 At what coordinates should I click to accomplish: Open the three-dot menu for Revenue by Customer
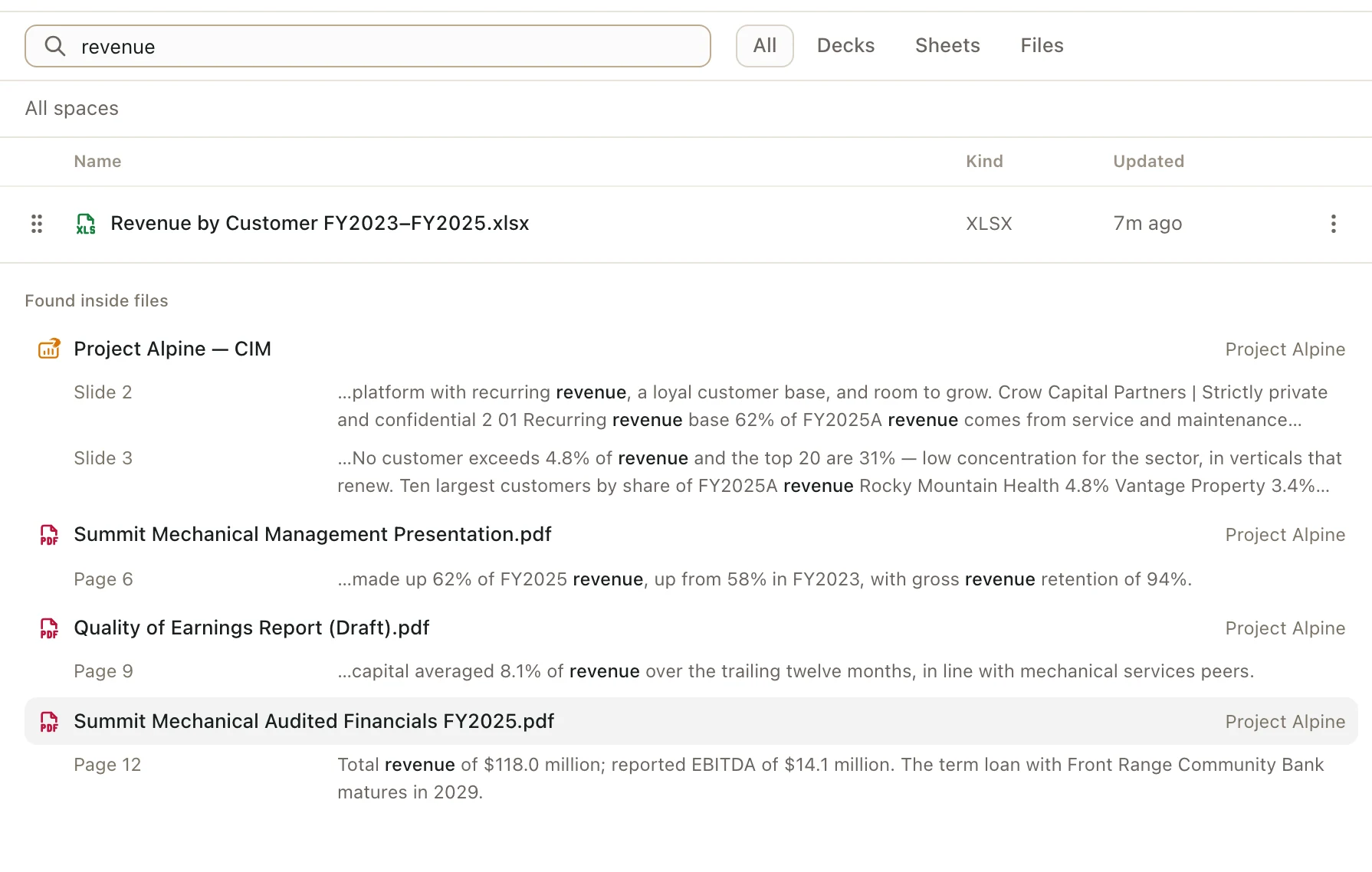click(1334, 224)
